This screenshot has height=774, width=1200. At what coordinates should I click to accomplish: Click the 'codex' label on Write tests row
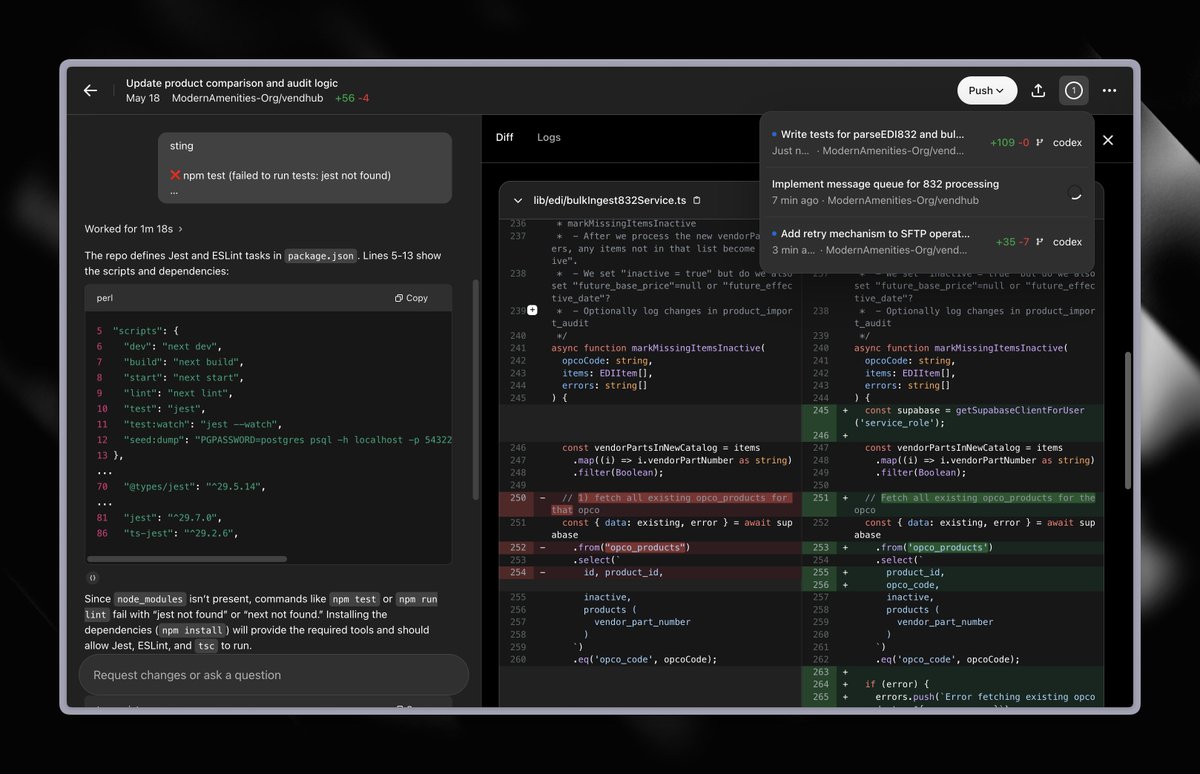click(1067, 142)
